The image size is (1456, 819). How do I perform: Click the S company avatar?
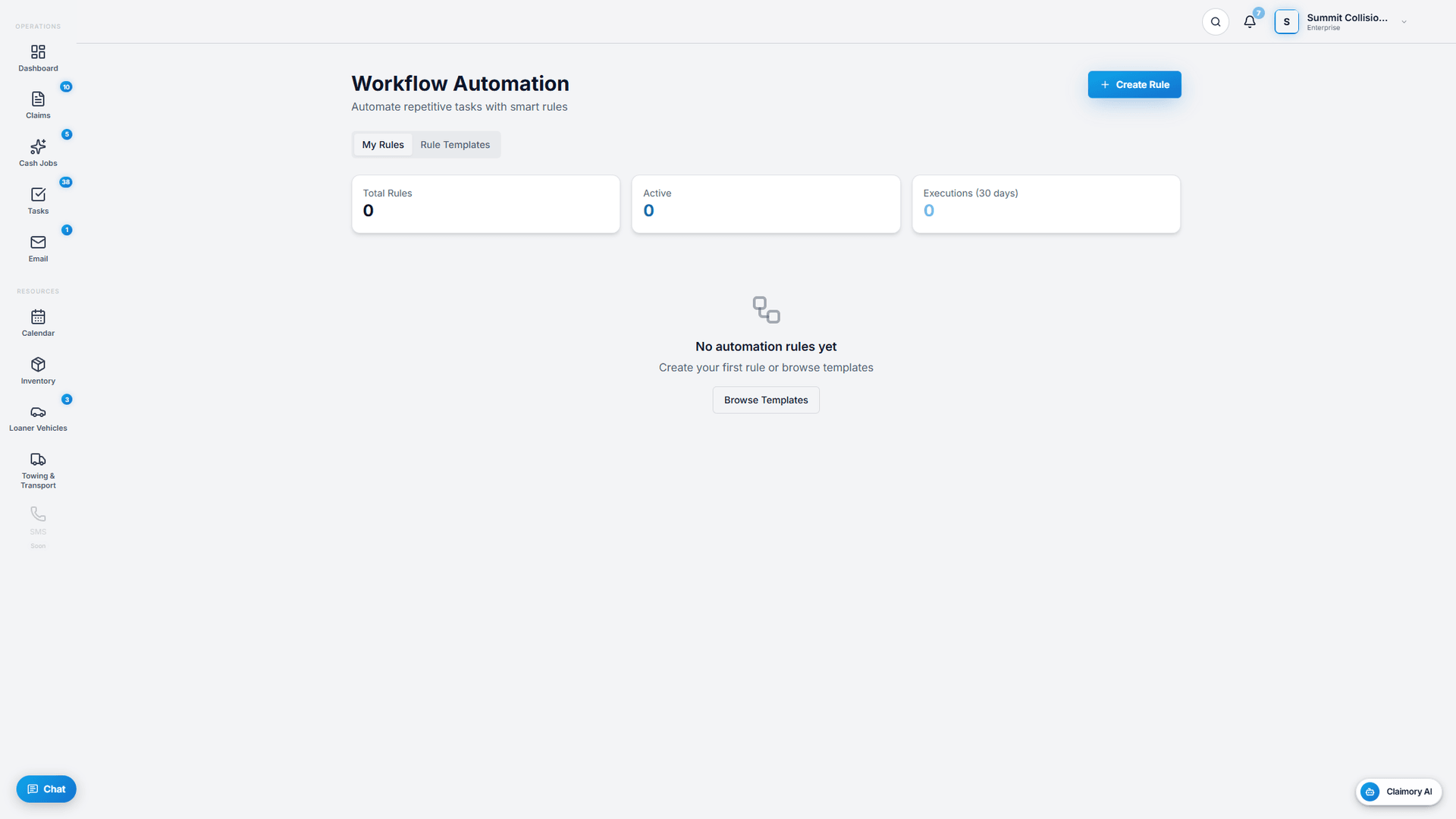[x=1286, y=22]
